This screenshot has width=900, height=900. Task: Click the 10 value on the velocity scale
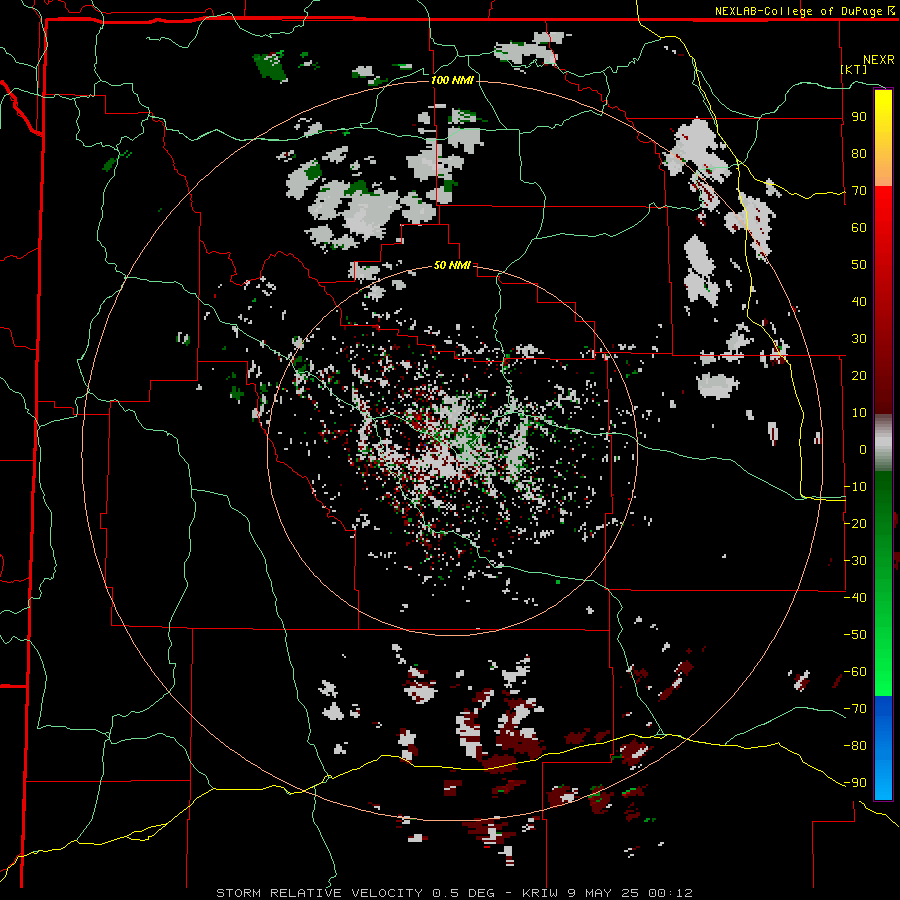coord(859,413)
